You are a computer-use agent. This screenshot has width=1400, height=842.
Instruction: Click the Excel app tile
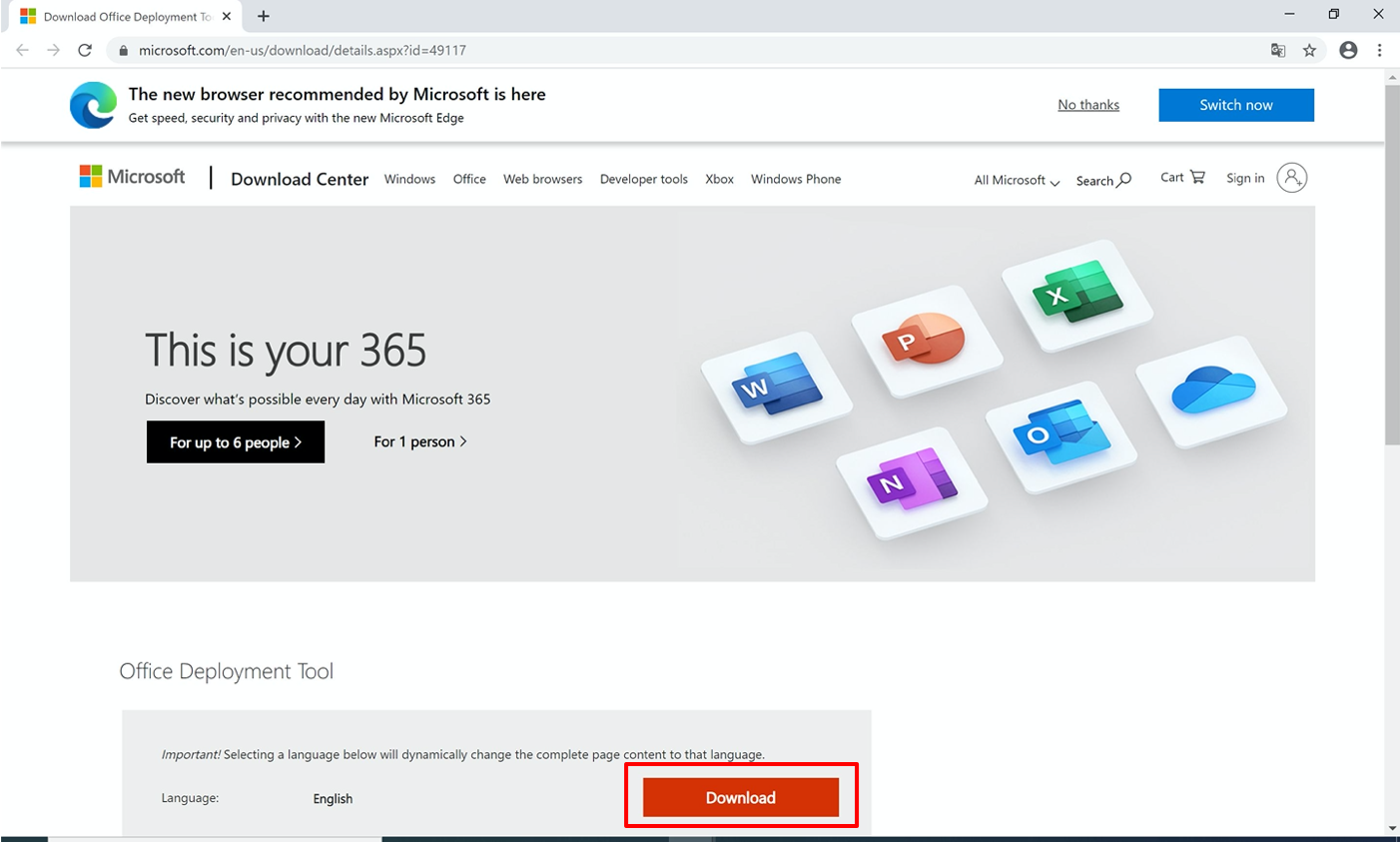pos(1076,294)
